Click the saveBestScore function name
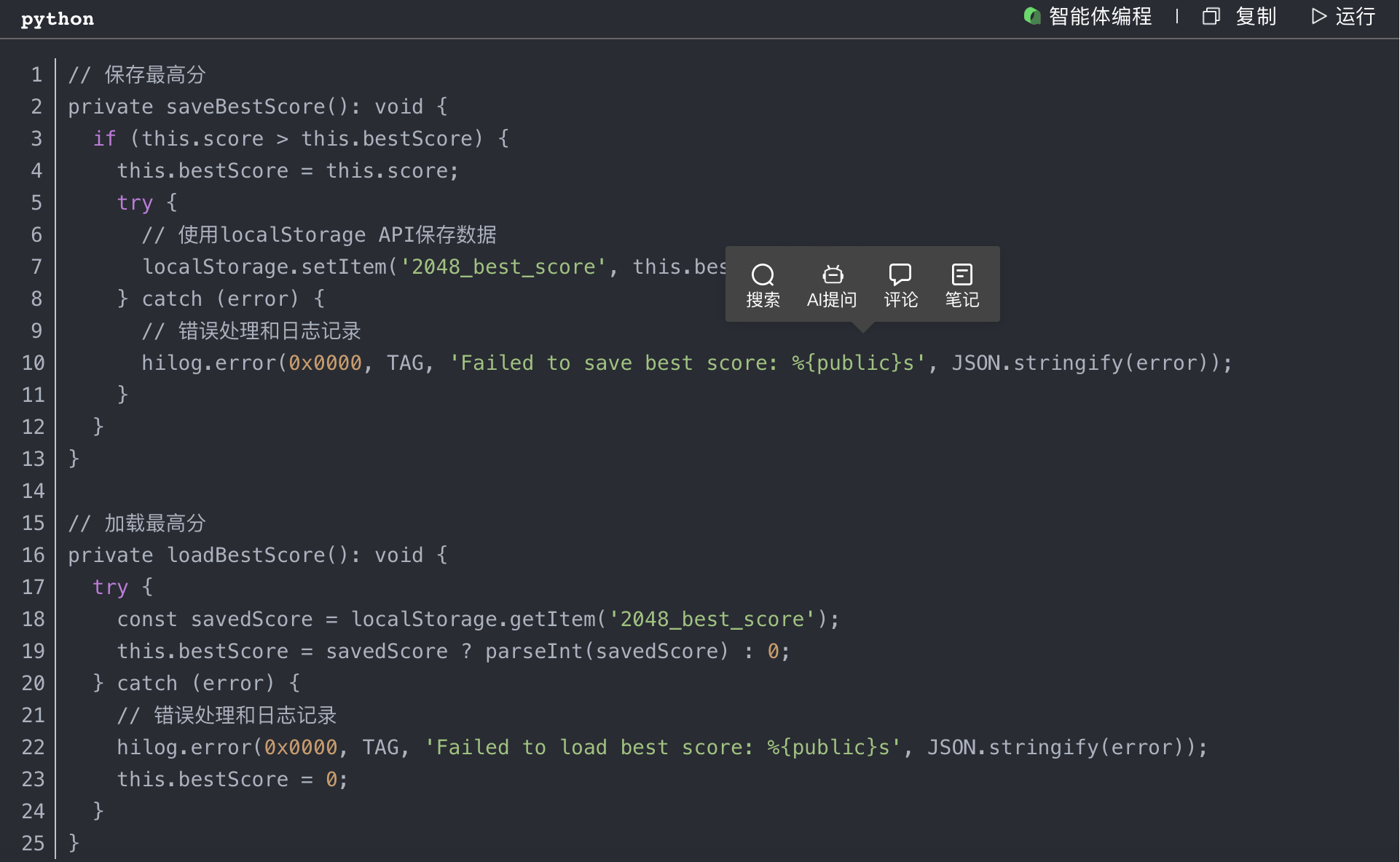 coord(245,107)
